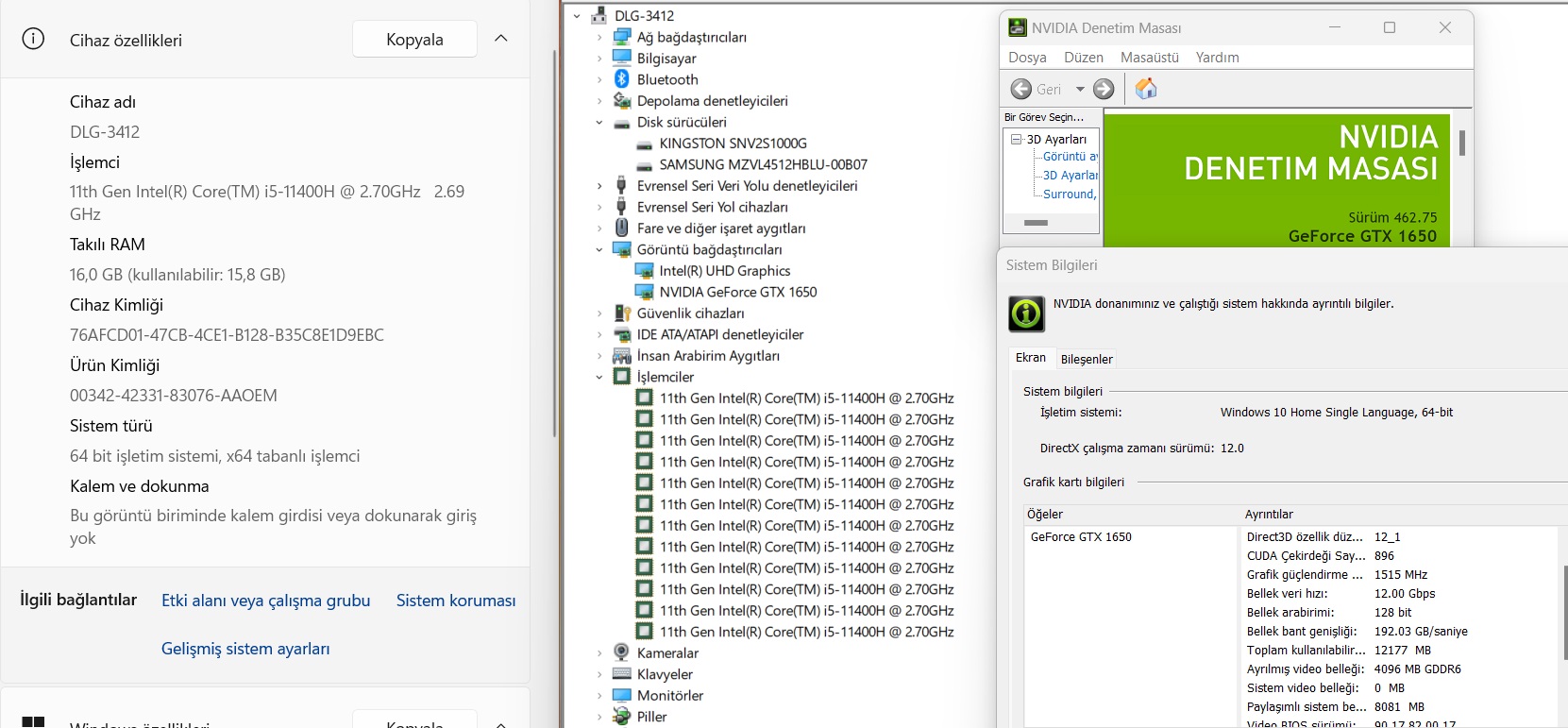Viewport: 1568px width, 728px height.
Task: Click the Geri back button
Action: coord(1037,89)
